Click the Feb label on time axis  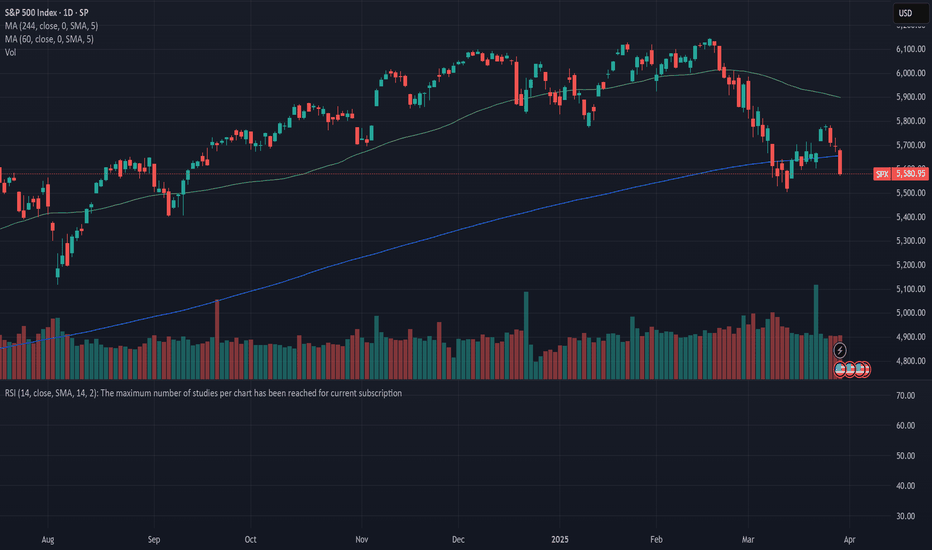pyautogui.click(x=656, y=540)
